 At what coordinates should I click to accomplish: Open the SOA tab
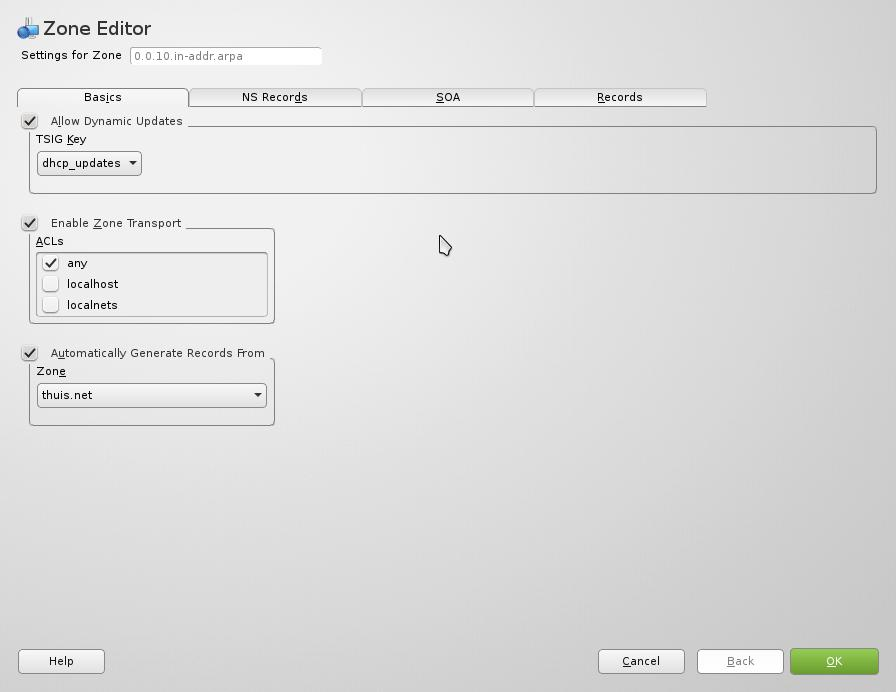pyautogui.click(x=448, y=97)
